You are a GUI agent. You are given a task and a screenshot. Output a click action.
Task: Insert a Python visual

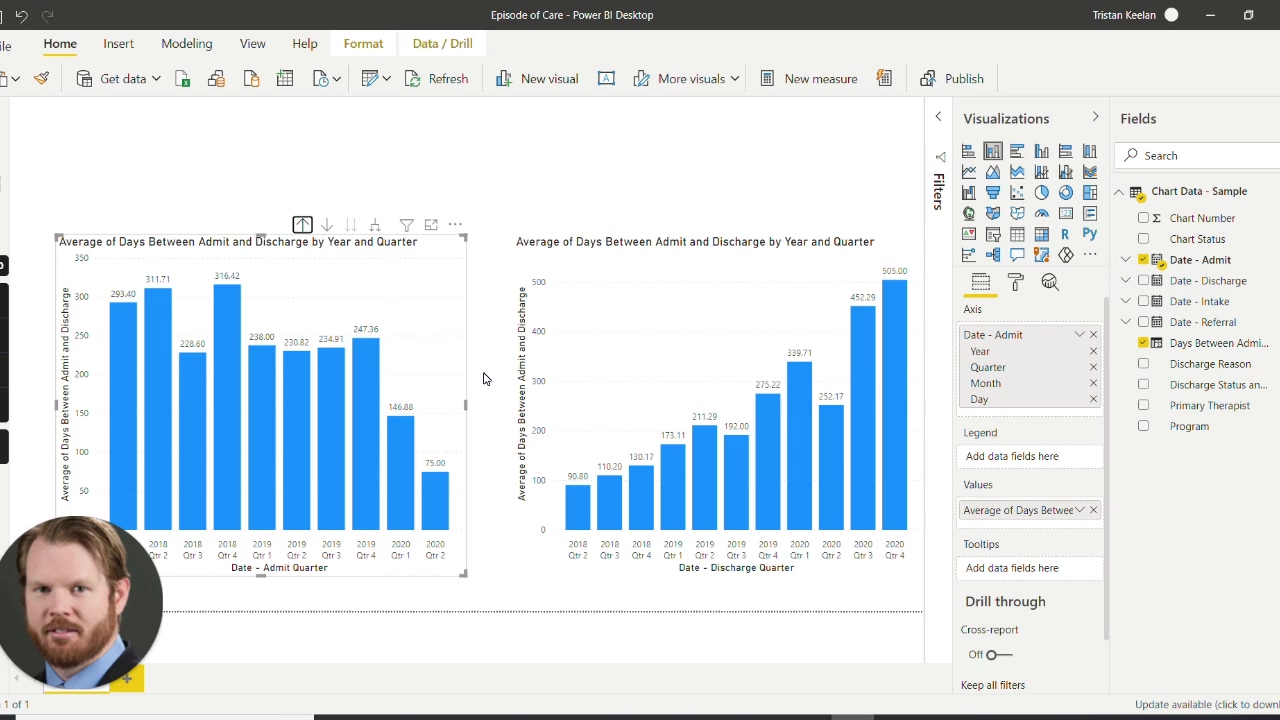(x=1090, y=233)
